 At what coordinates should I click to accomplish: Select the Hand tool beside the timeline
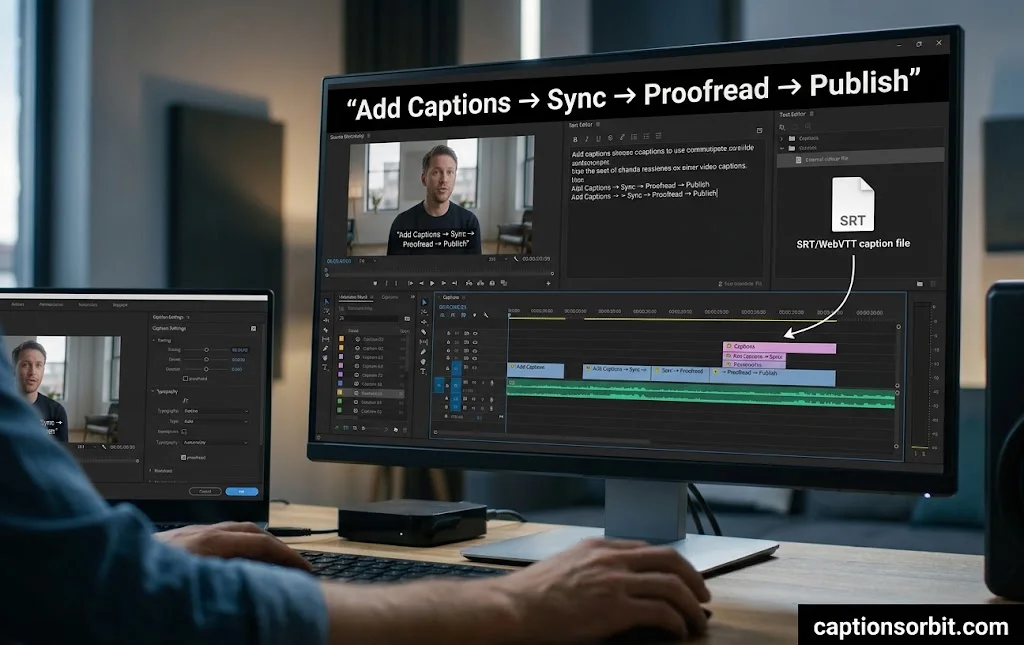(x=424, y=361)
